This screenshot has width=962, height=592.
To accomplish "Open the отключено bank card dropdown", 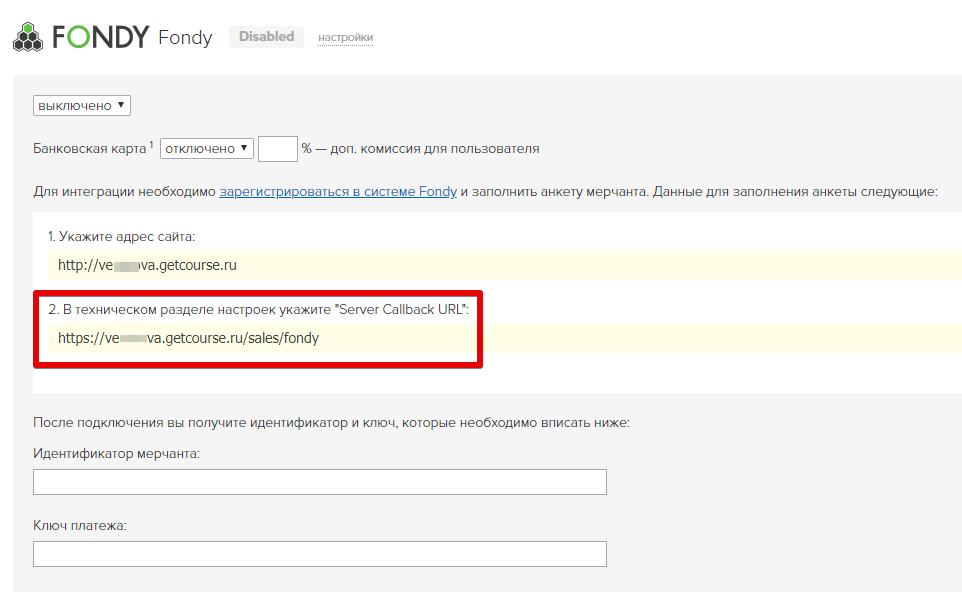I will pyautogui.click(x=207, y=148).
